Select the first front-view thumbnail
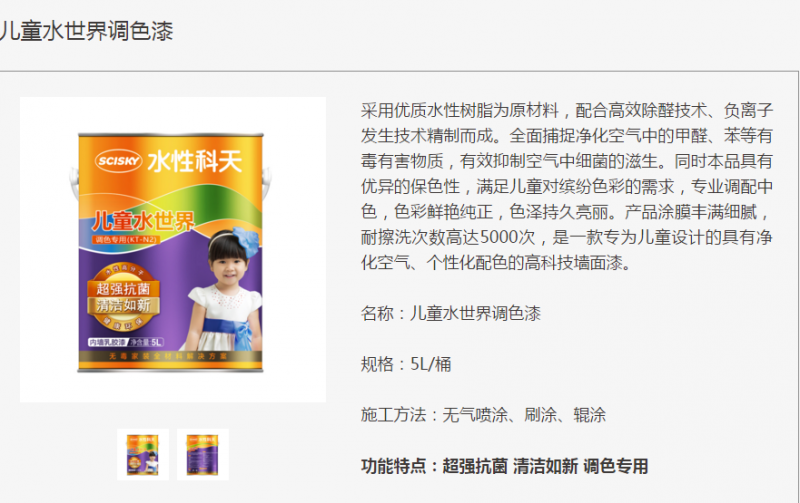Viewport: 800px width, 503px height. pyautogui.click(x=143, y=455)
